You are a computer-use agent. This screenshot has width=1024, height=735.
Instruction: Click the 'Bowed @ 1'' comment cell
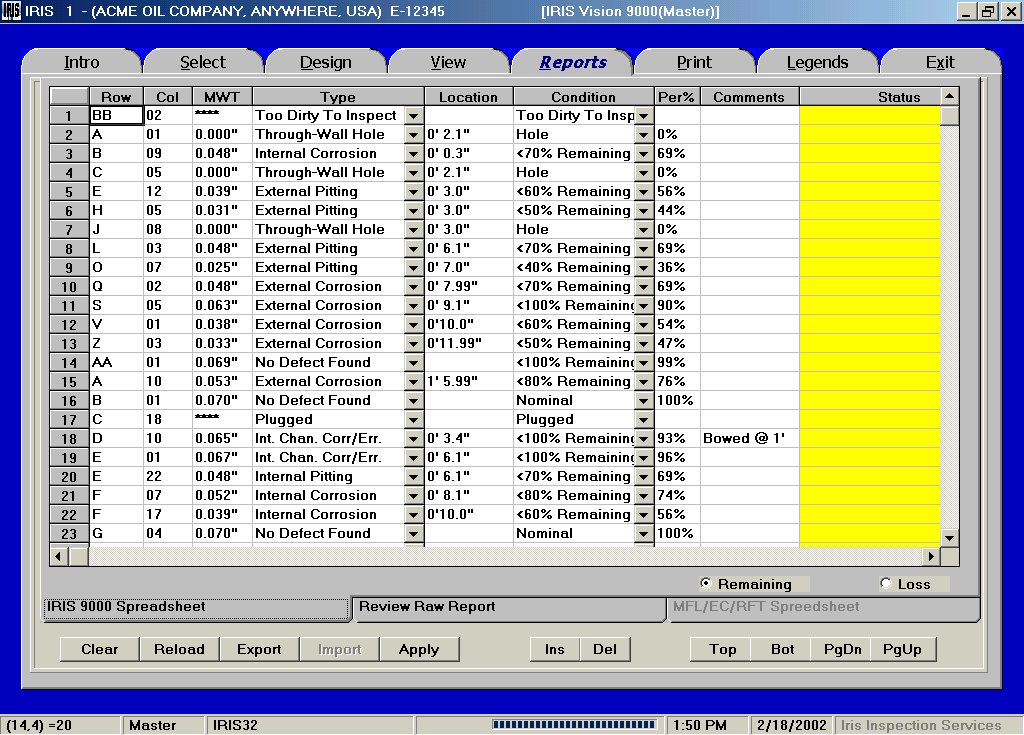coord(749,438)
